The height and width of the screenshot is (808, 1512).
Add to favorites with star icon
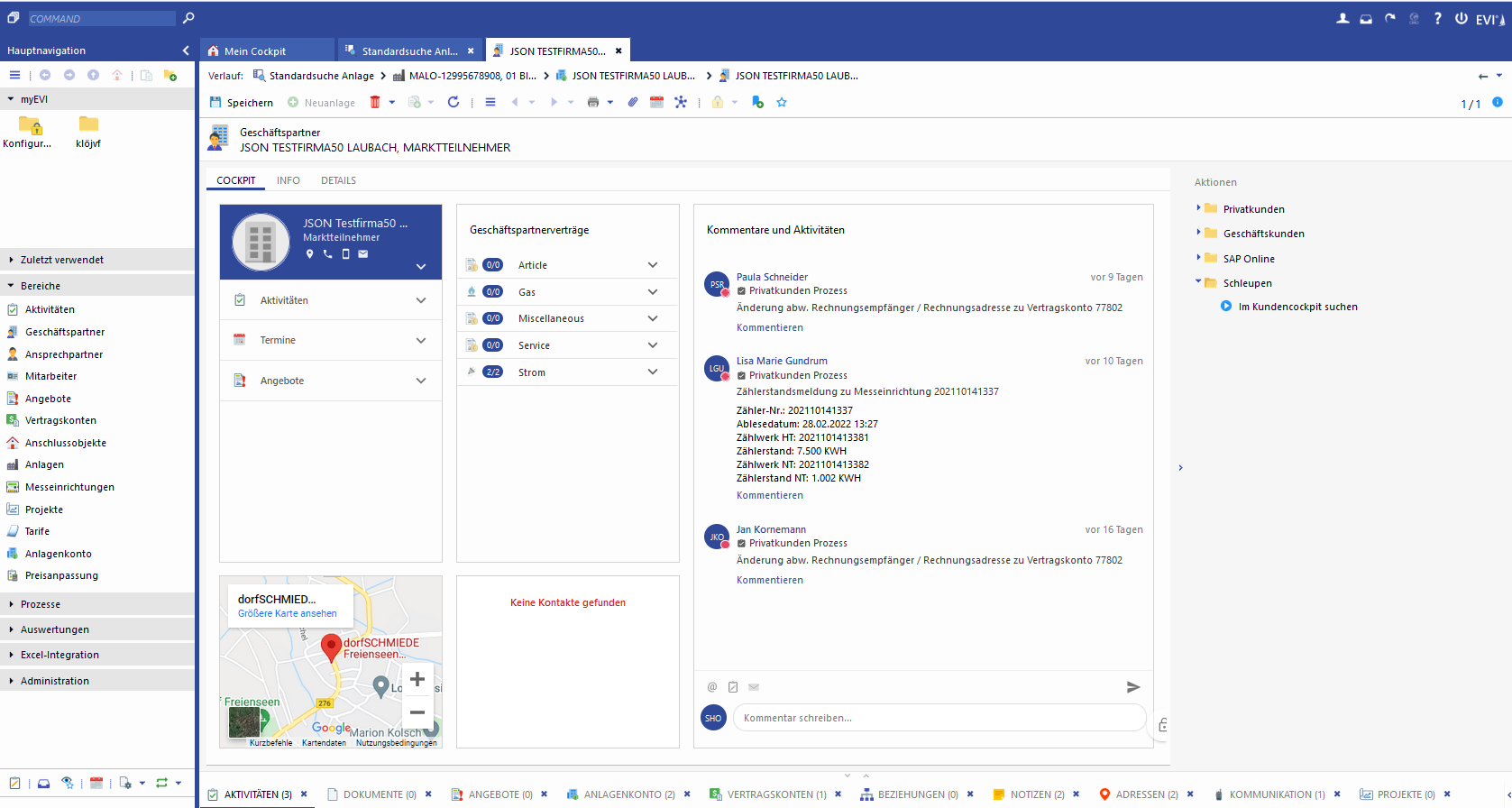782,103
